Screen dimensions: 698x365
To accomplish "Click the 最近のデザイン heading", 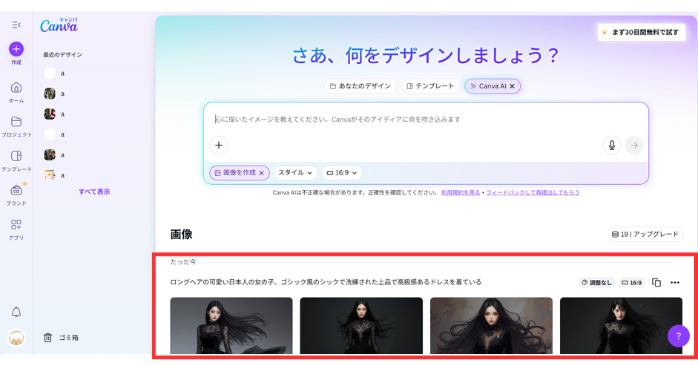I will [63, 55].
